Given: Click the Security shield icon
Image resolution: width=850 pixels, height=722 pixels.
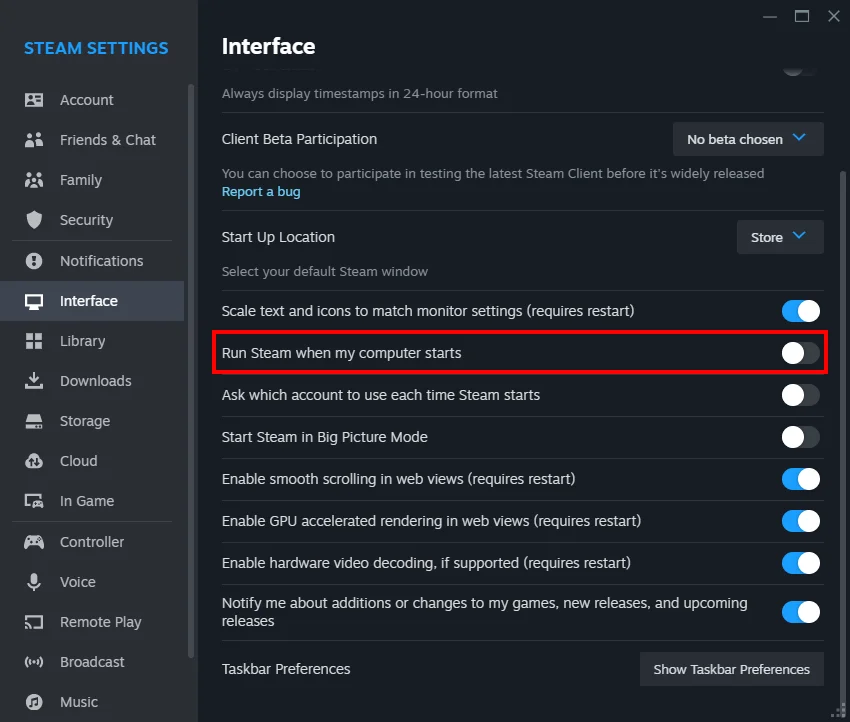Looking at the screenshot, I should click(x=33, y=220).
